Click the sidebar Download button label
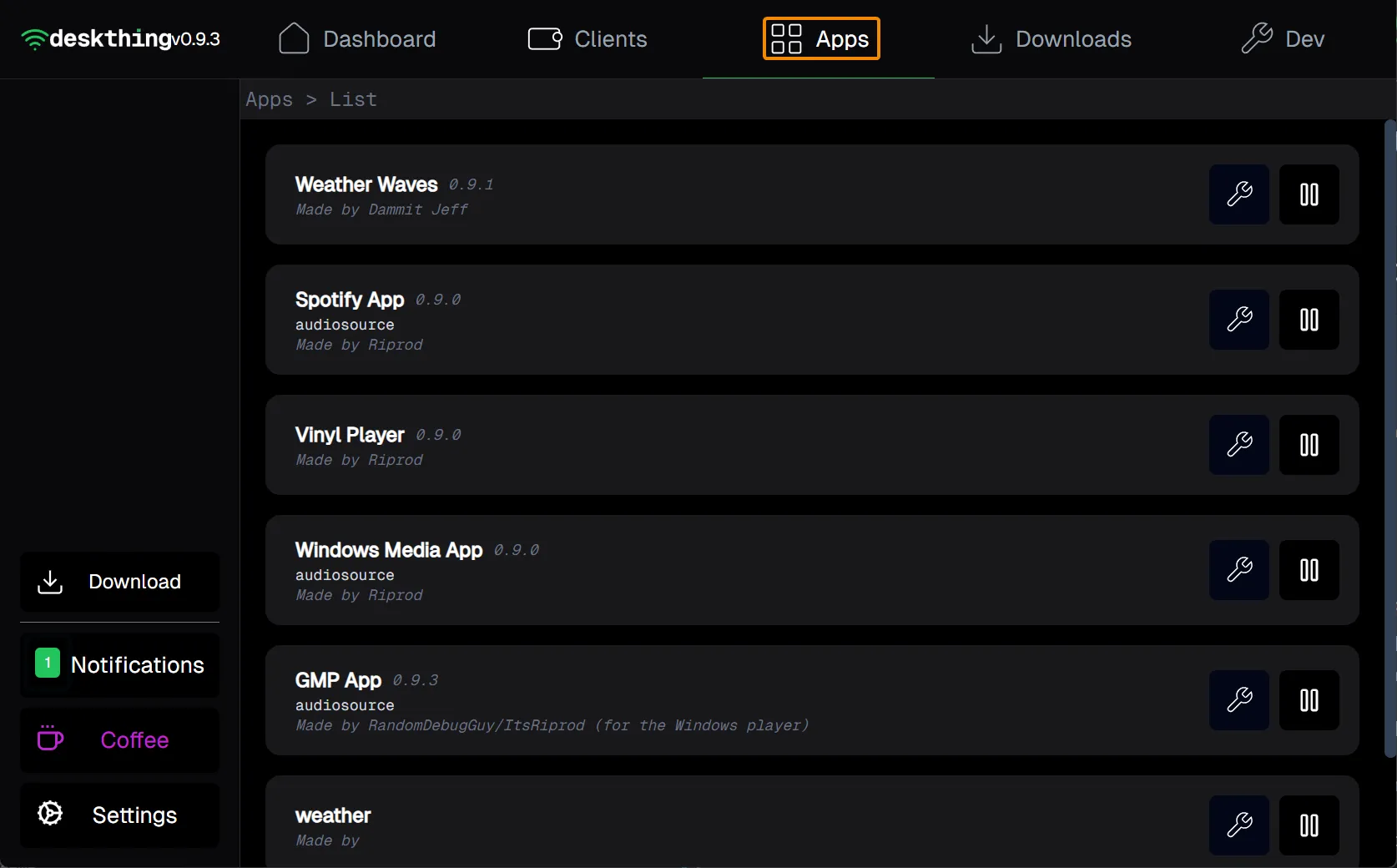This screenshot has height=868, width=1397. pyautogui.click(x=134, y=582)
